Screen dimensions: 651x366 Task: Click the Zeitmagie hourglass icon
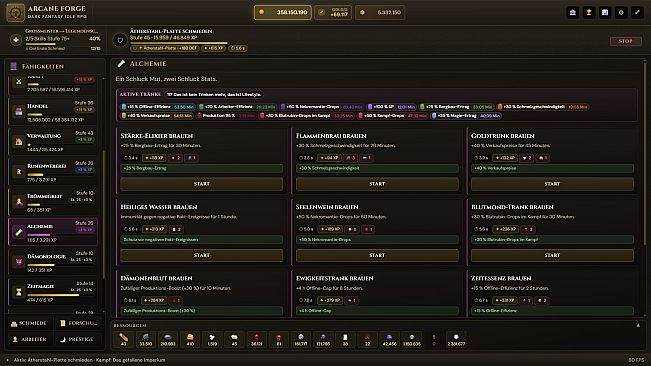(19, 292)
